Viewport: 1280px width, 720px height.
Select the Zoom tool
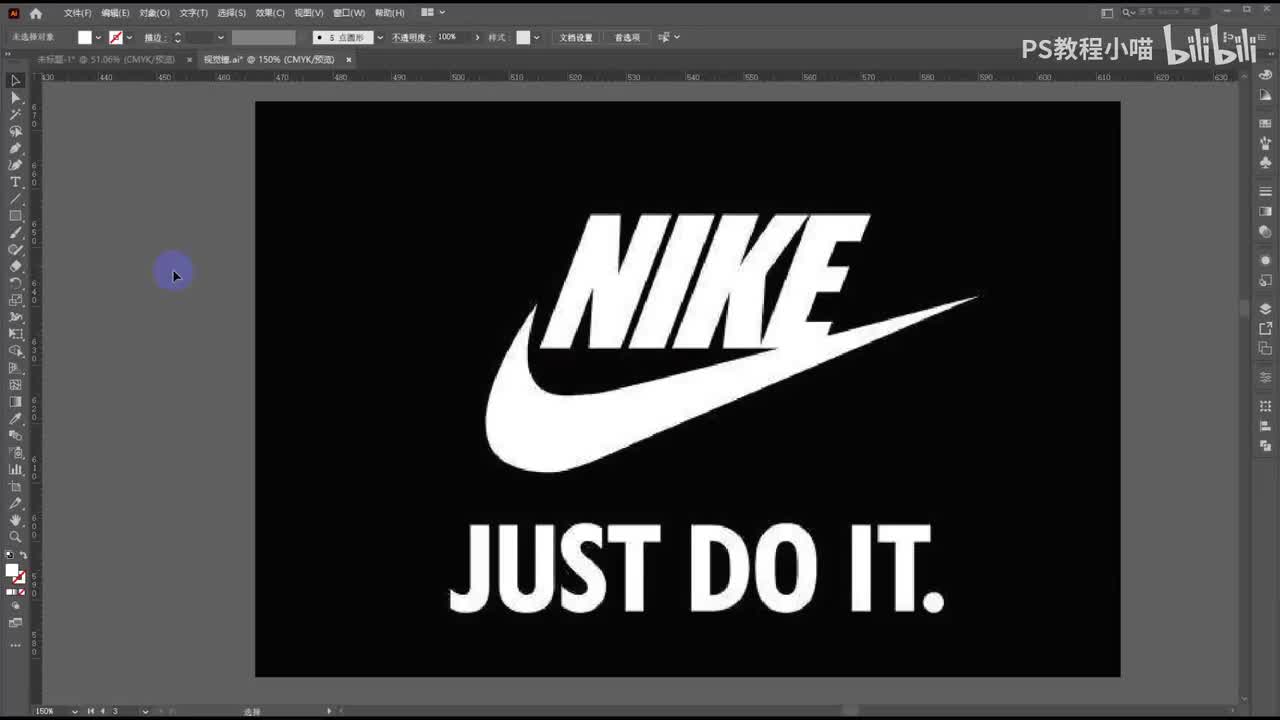[x=15, y=537]
